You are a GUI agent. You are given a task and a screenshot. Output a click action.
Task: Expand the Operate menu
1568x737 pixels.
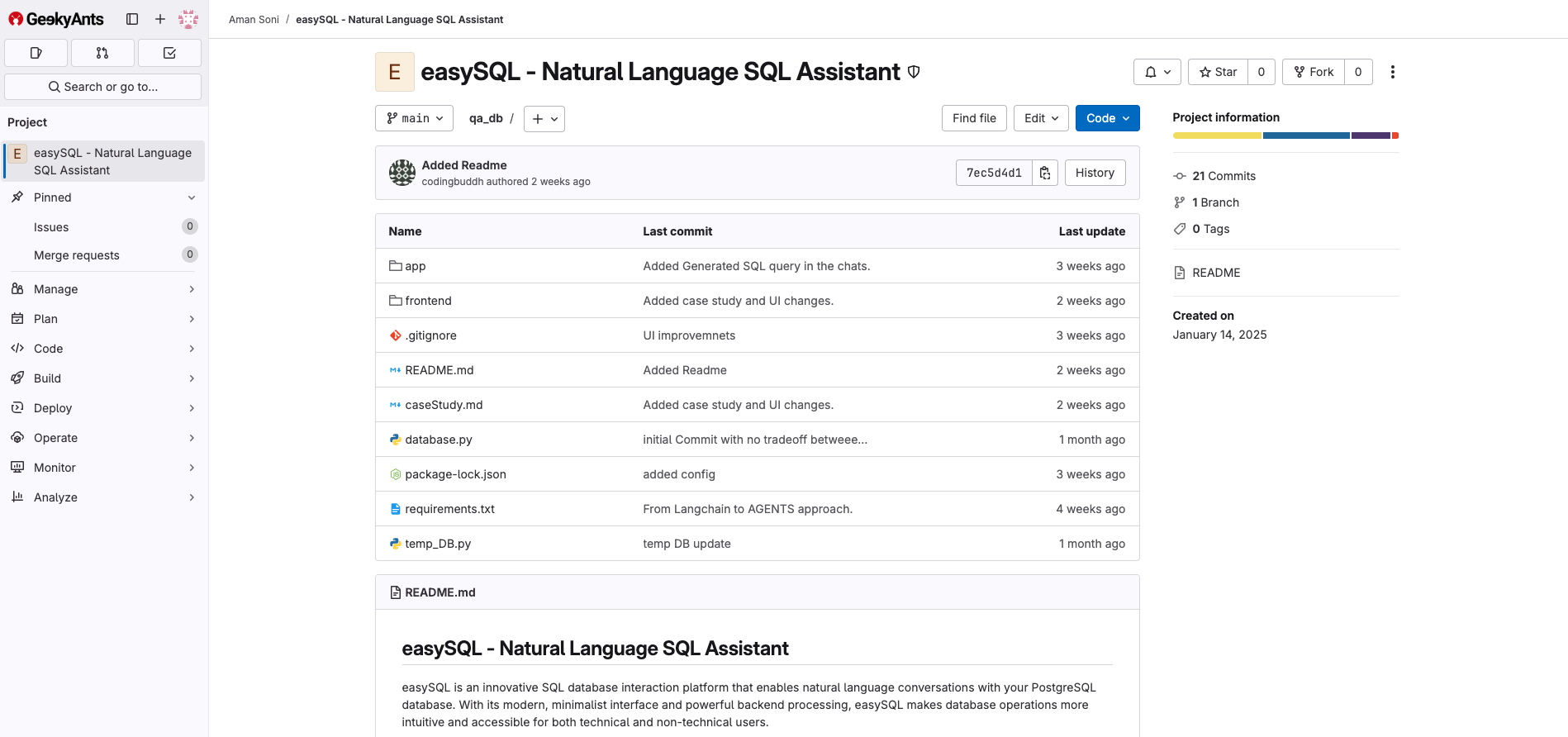coord(104,438)
